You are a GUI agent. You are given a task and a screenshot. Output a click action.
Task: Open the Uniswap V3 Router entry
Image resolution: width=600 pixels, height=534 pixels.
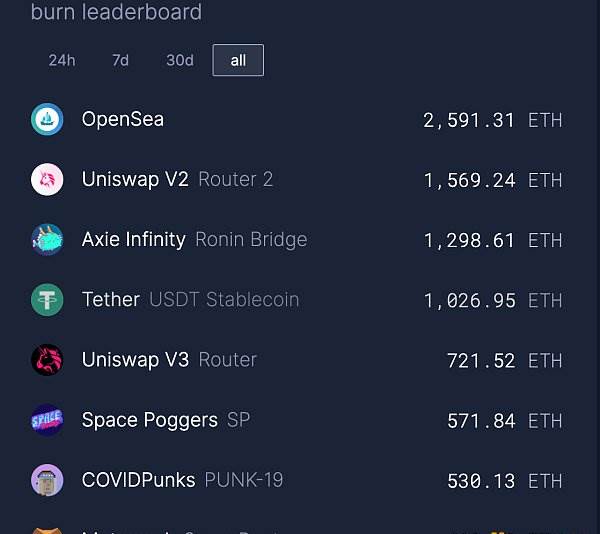pyautogui.click(x=169, y=360)
